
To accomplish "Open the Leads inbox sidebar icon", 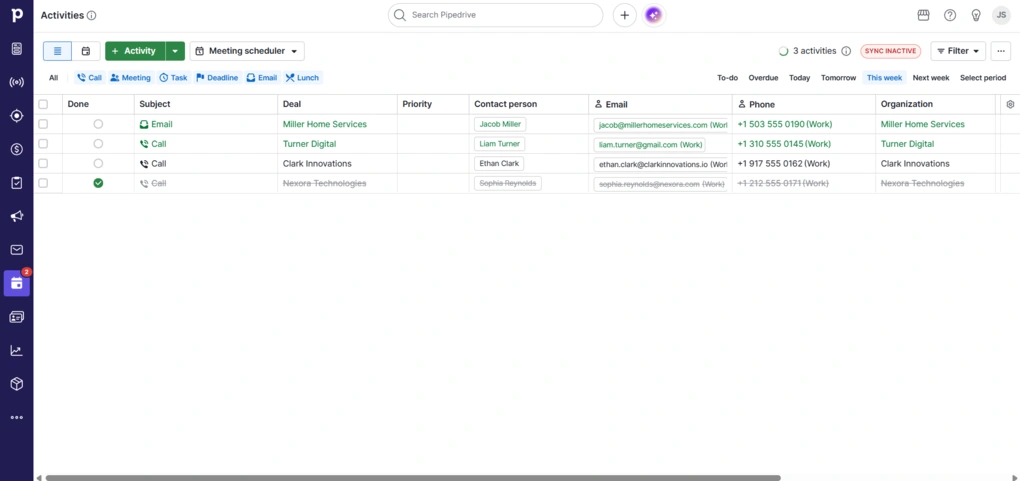I will (17, 49).
